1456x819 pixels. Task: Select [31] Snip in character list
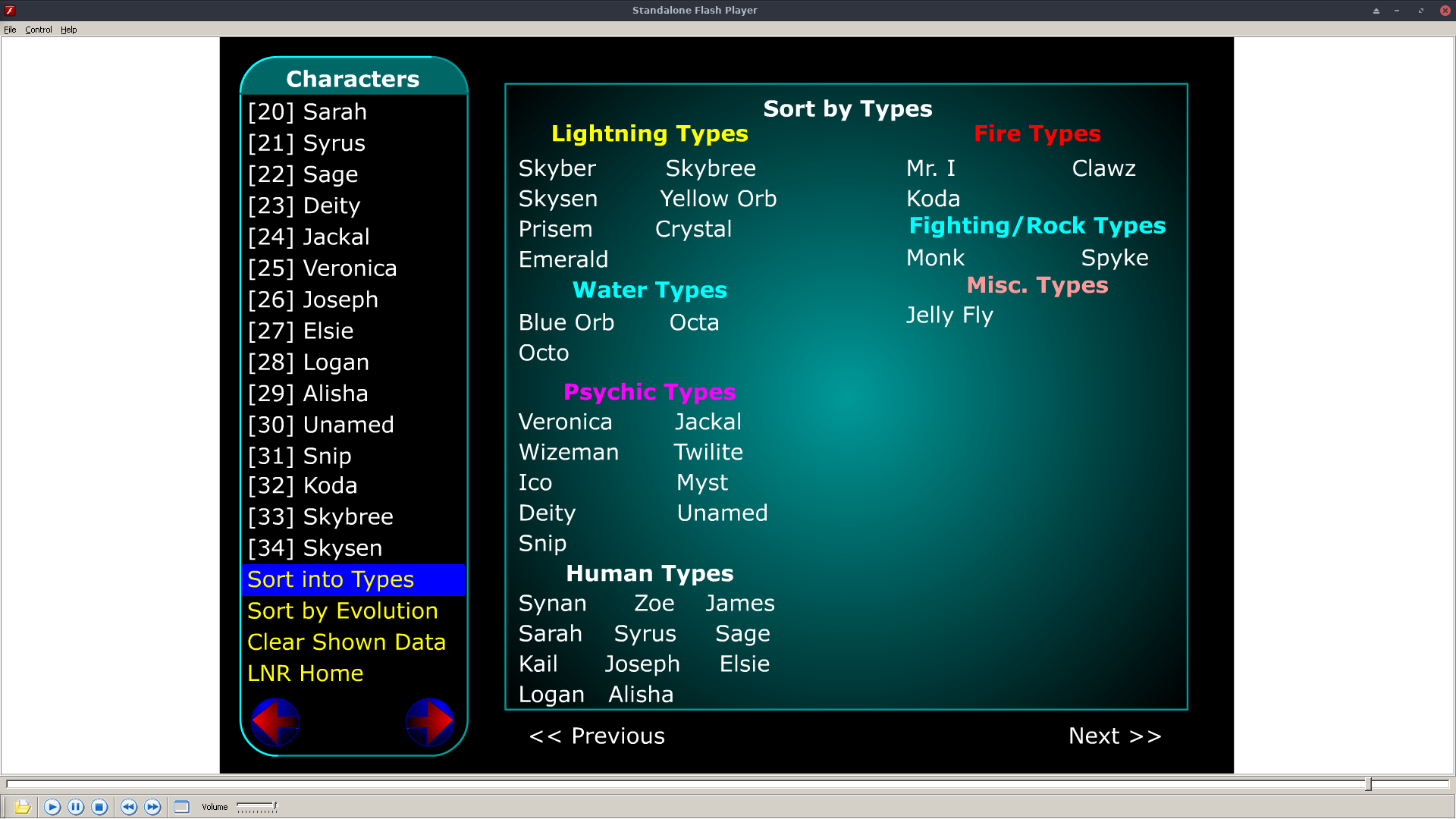[300, 456]
